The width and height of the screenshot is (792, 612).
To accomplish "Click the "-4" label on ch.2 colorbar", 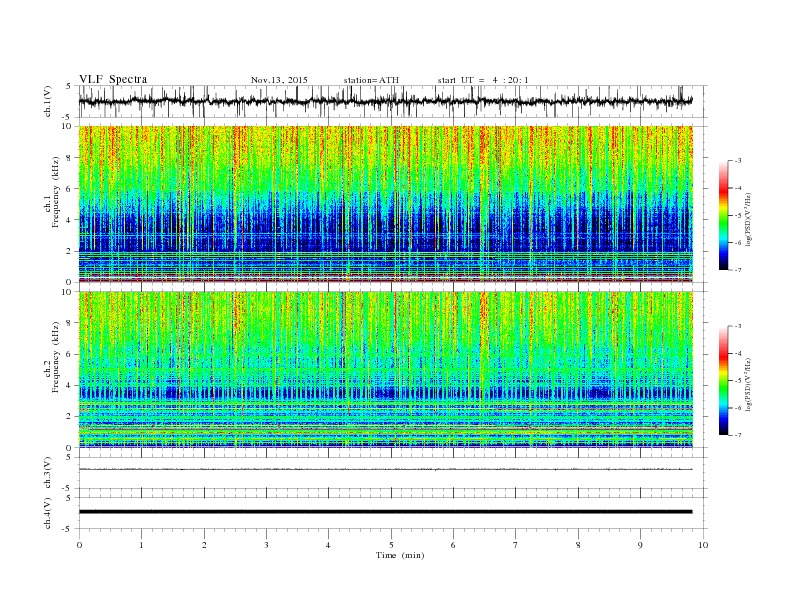I will tap(738, 353).
